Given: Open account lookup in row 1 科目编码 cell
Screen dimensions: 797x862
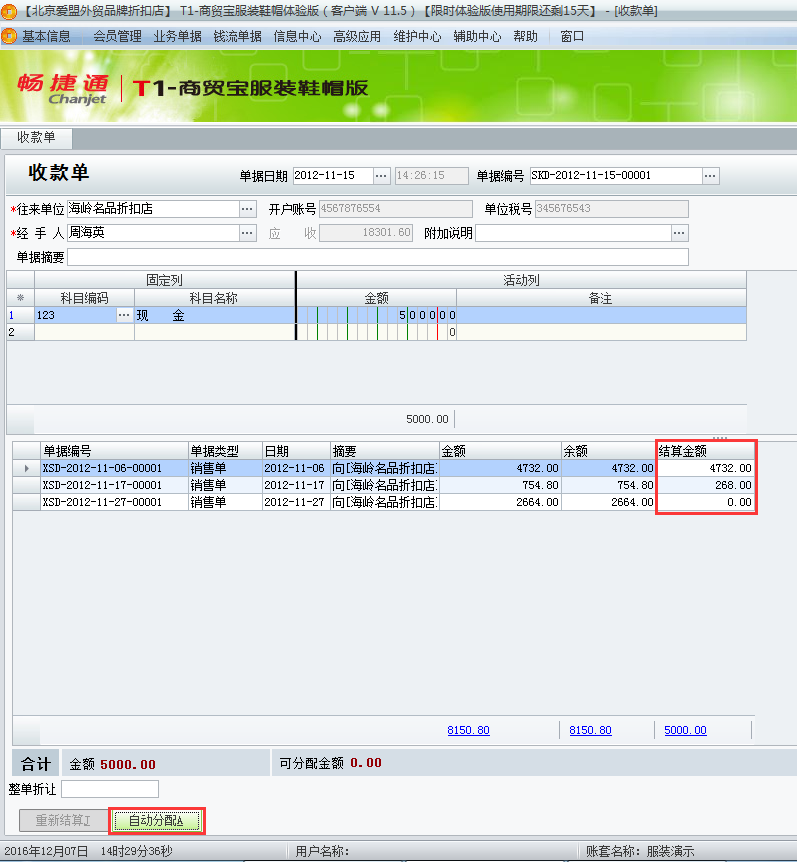Looking at the screenshot, I should coord(124,315).
